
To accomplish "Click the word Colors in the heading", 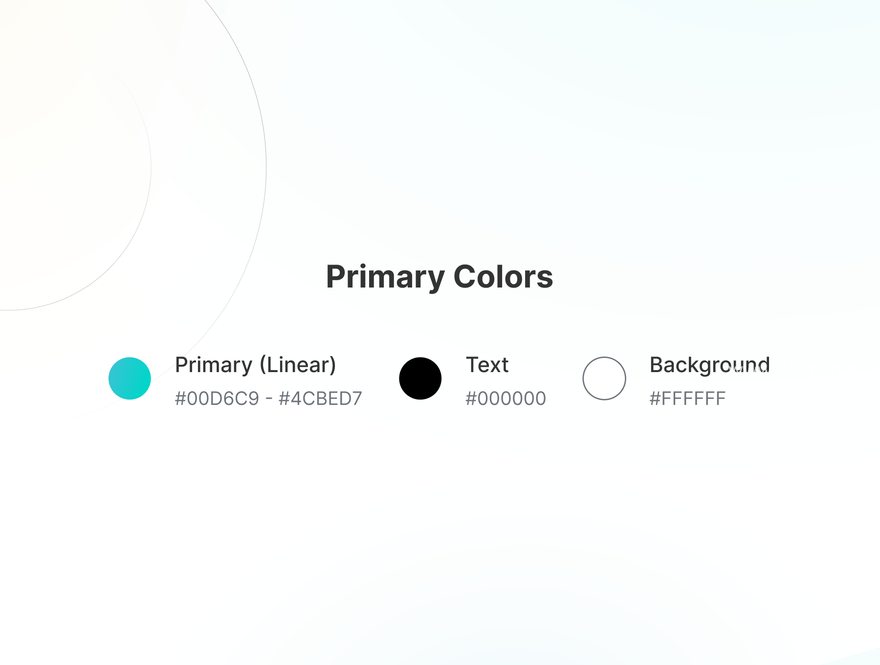I will [503, 277].
